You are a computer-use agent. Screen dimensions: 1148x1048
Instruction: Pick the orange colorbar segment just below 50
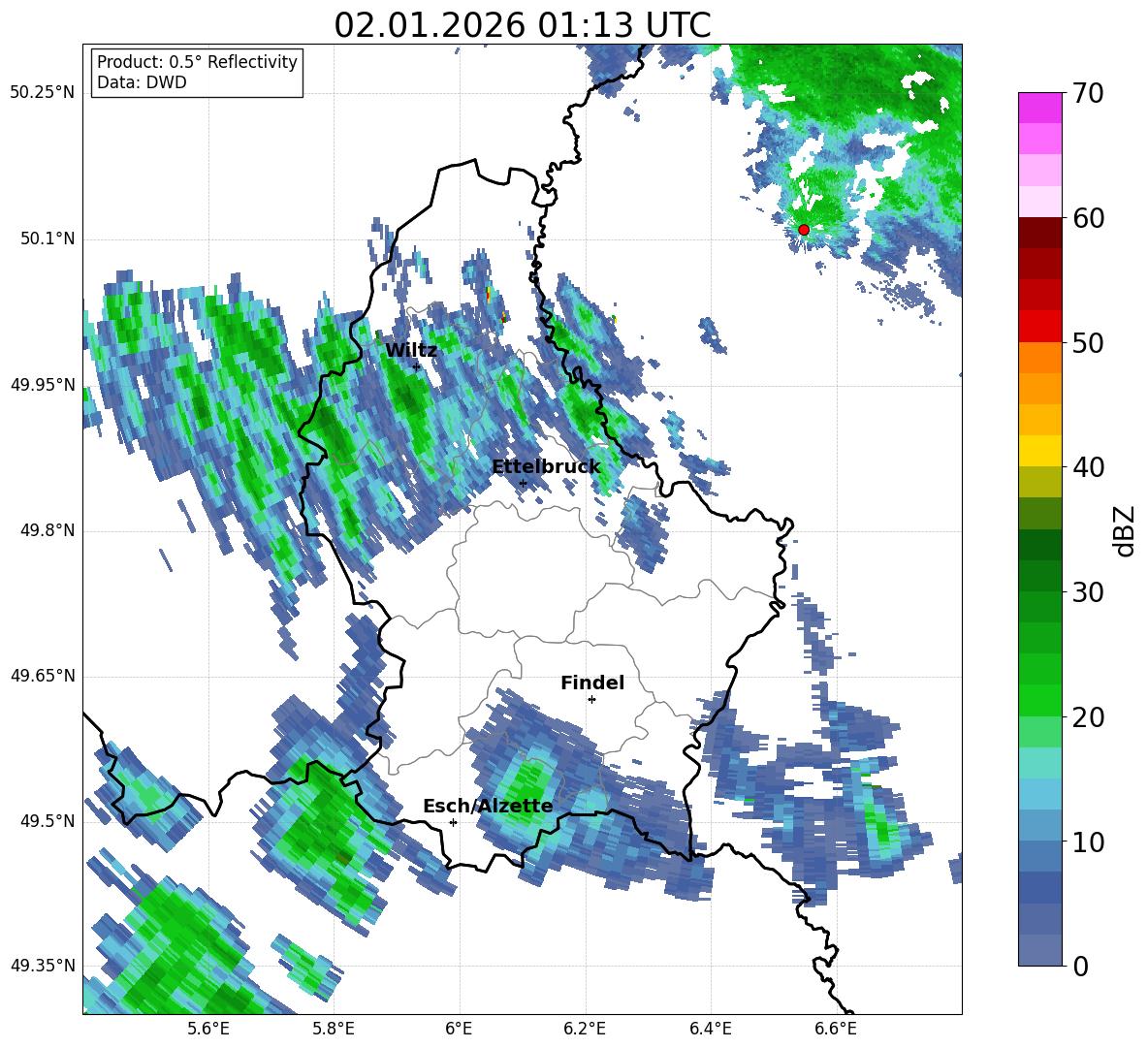[1039, 357]
